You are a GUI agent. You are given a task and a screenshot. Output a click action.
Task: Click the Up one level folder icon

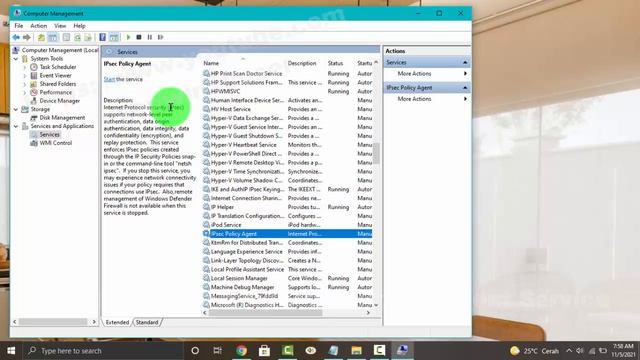[41, 38]
